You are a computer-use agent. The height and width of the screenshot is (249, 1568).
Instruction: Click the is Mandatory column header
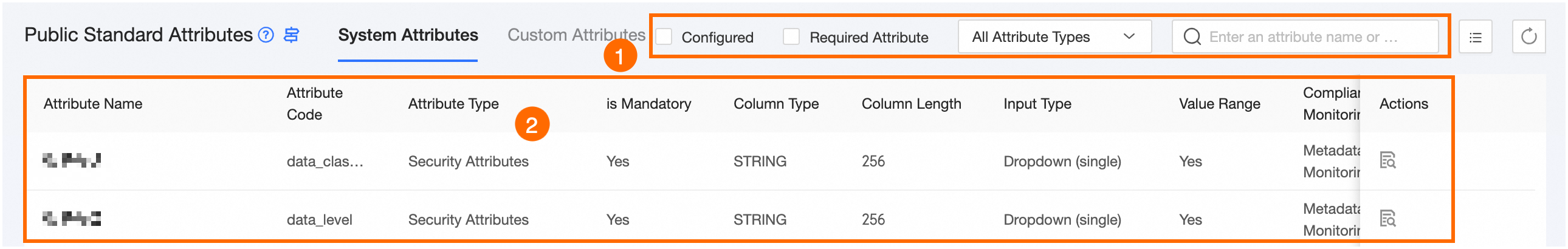pos(648,104)
